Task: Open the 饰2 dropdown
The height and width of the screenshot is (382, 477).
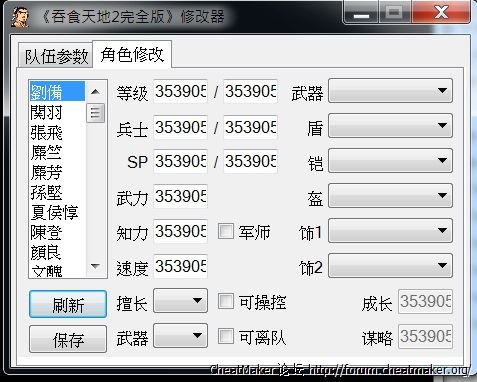Action: [x=390, y=266]
